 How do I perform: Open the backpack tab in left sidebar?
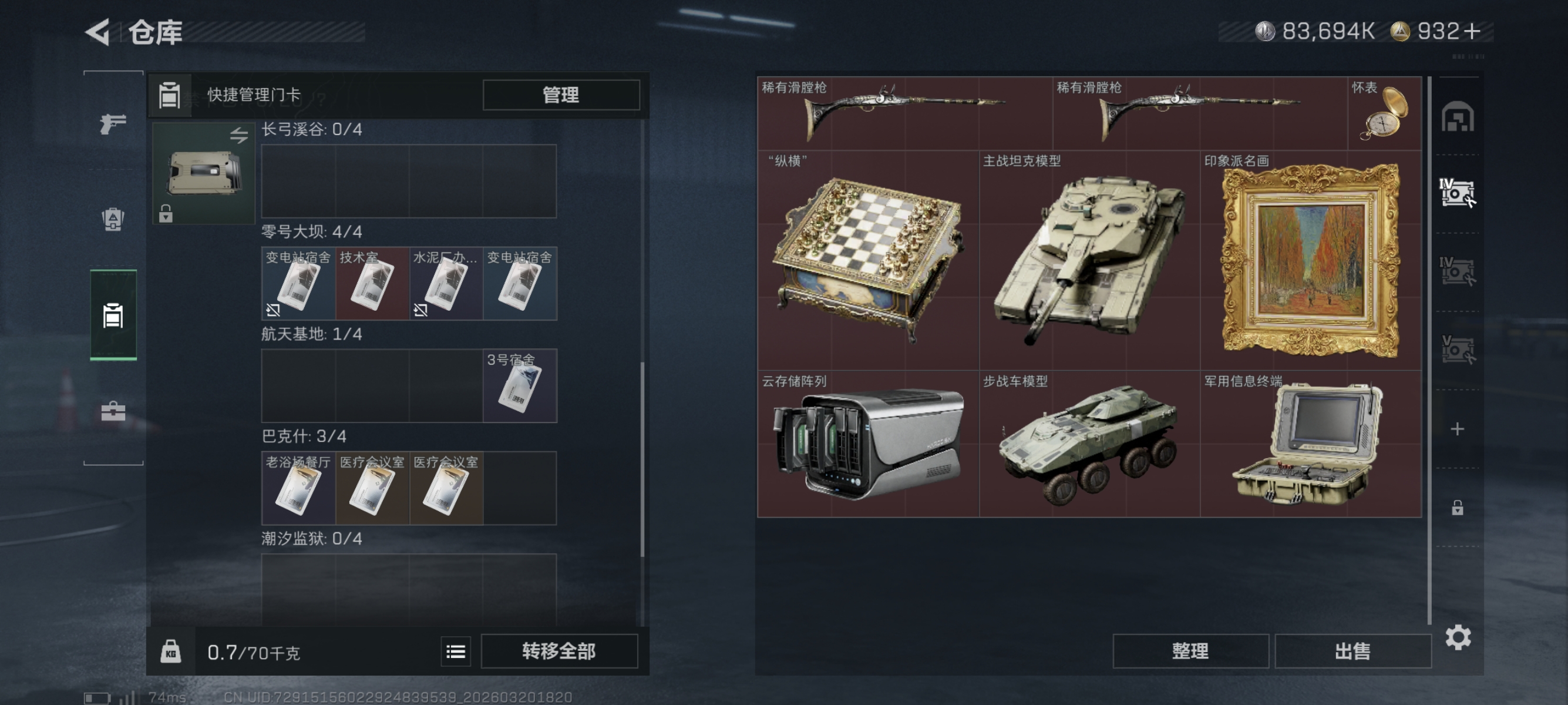[113, 219]
